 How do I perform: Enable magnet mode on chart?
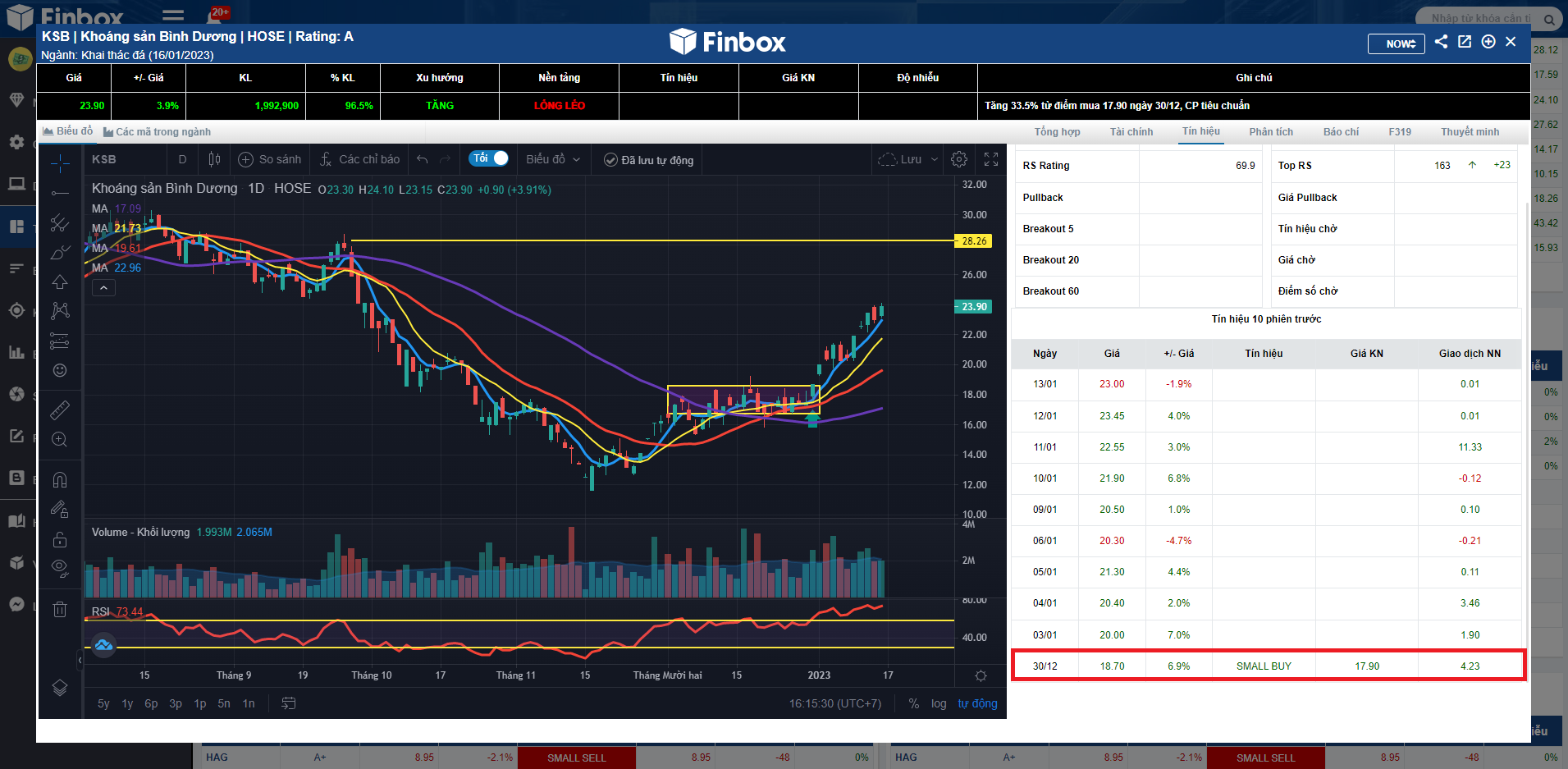pyautogui.click(x=60, y=479)
